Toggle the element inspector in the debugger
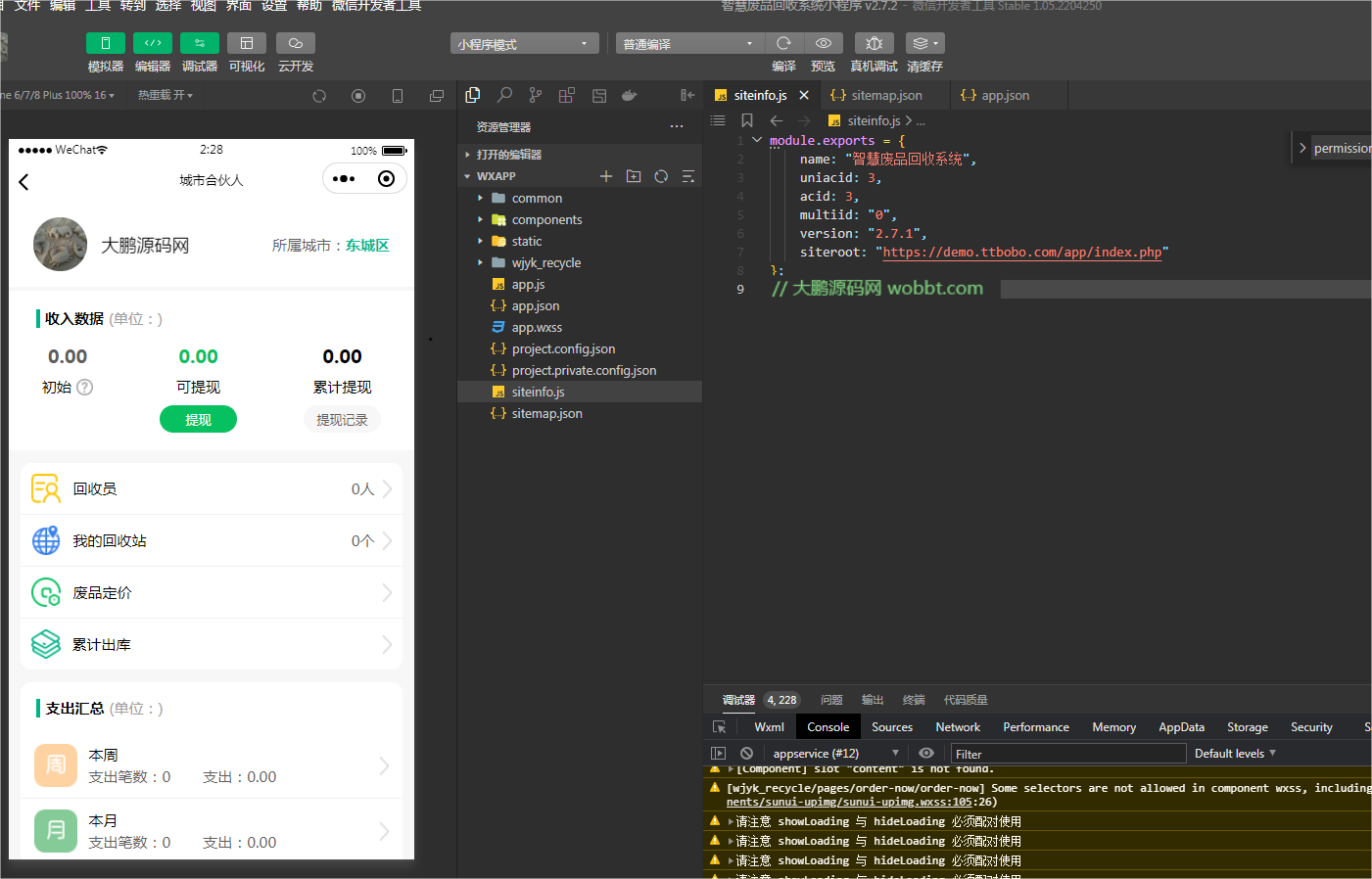Screen dimensions: 1372x879 coord(720,726)
